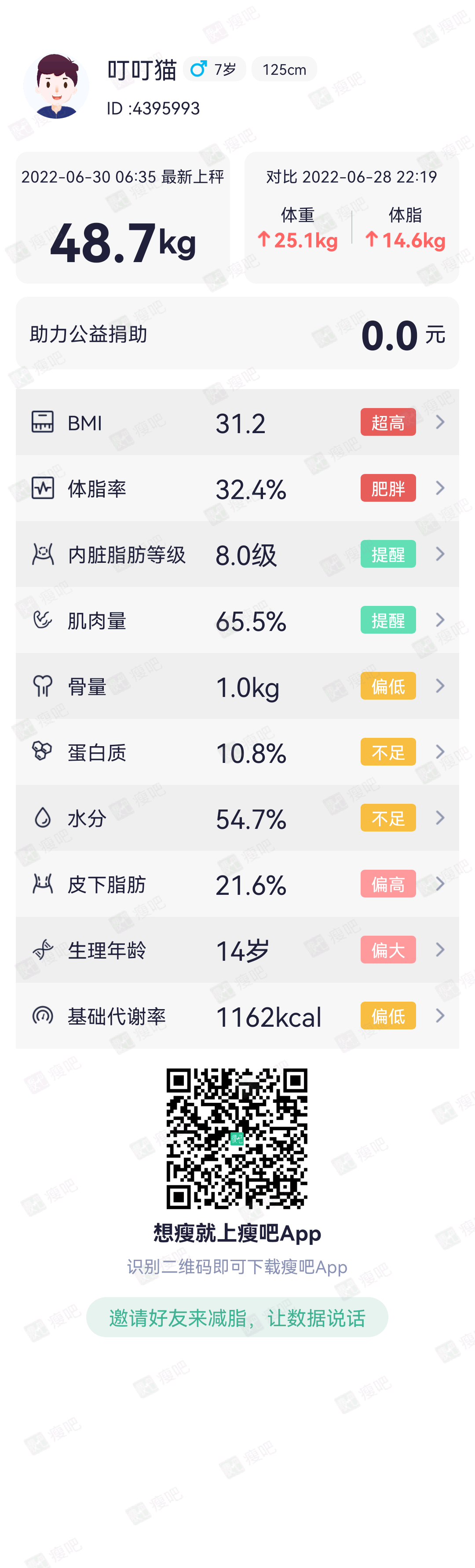Open the 皮下脂肪 row details

pyautogui.click(x=237, y=884)
